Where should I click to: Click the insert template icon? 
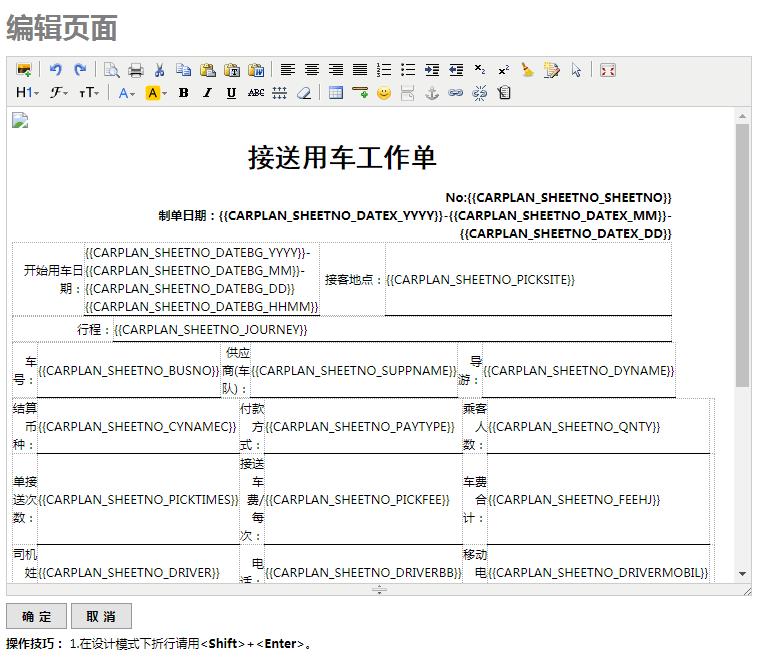pos(504,92)
